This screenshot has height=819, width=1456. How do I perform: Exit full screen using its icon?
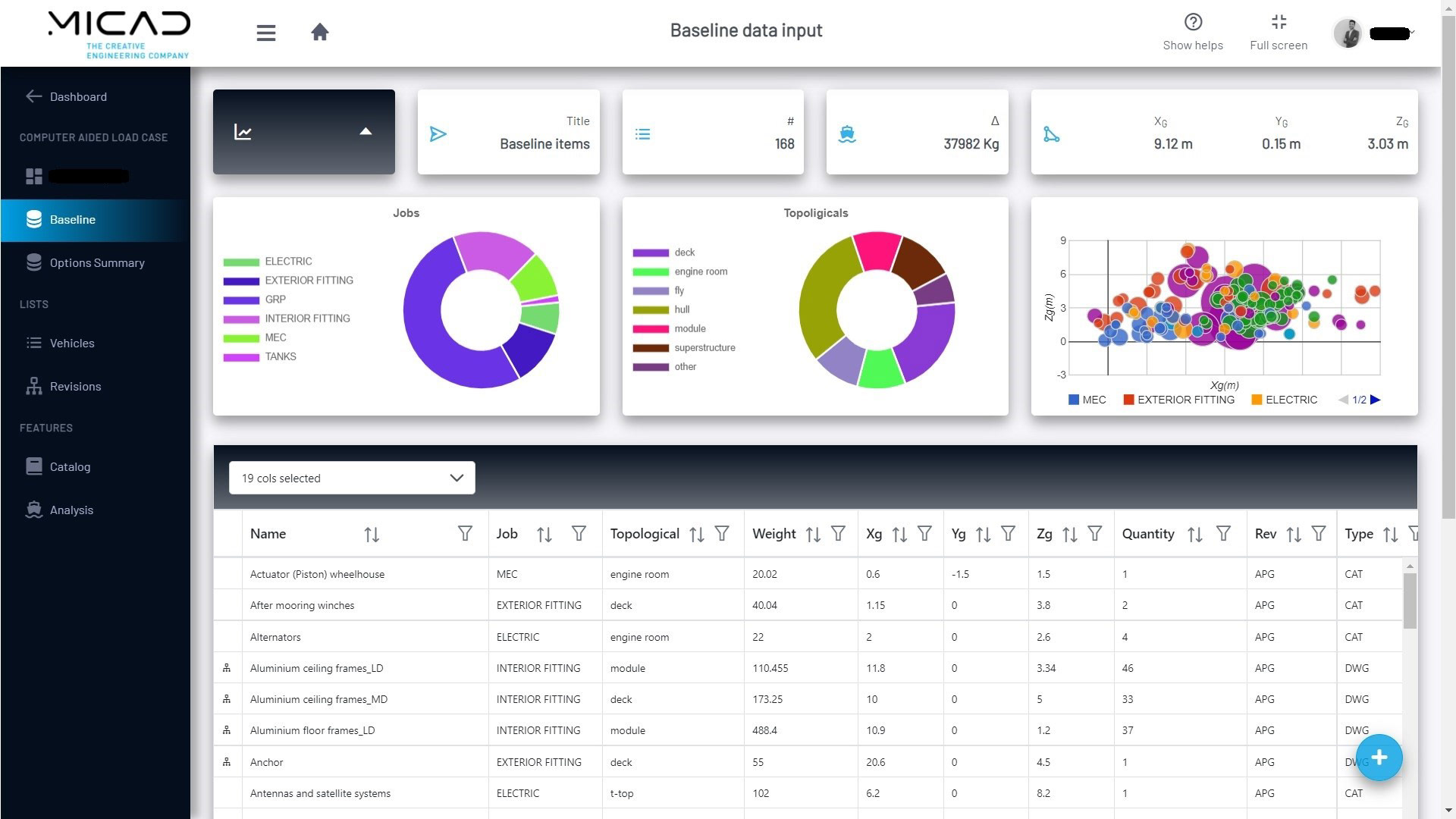[1279, 22]
